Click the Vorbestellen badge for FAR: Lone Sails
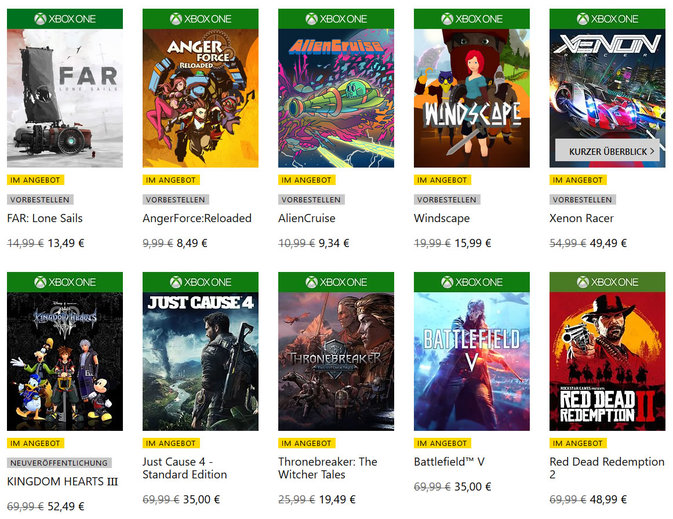 [40, 200]
